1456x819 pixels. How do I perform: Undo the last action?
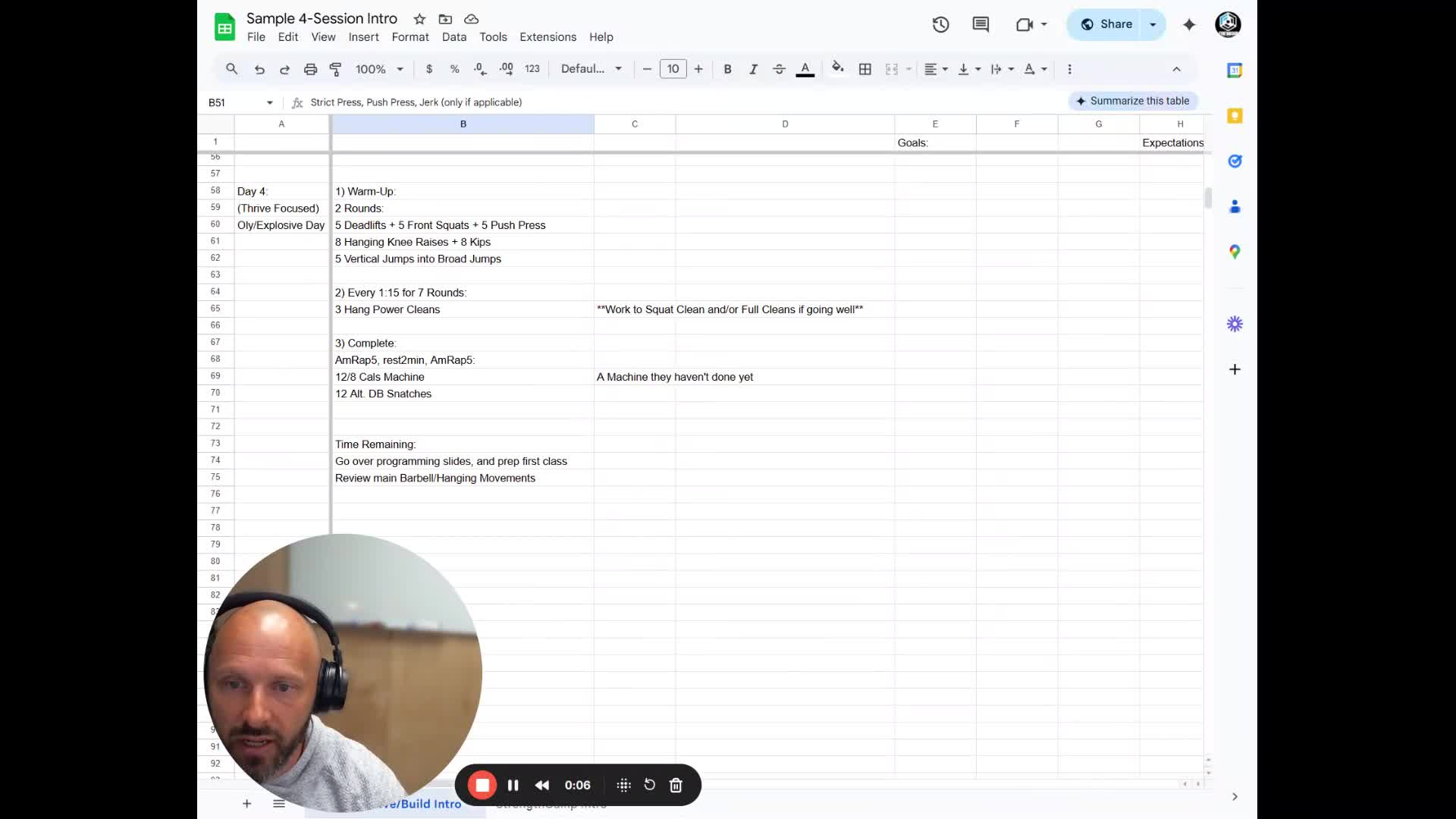click(x=259, y=69)
